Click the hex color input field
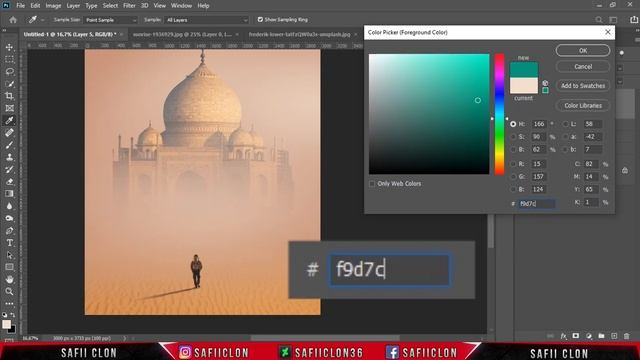This screenshot has height=360, width=640. 536,203
